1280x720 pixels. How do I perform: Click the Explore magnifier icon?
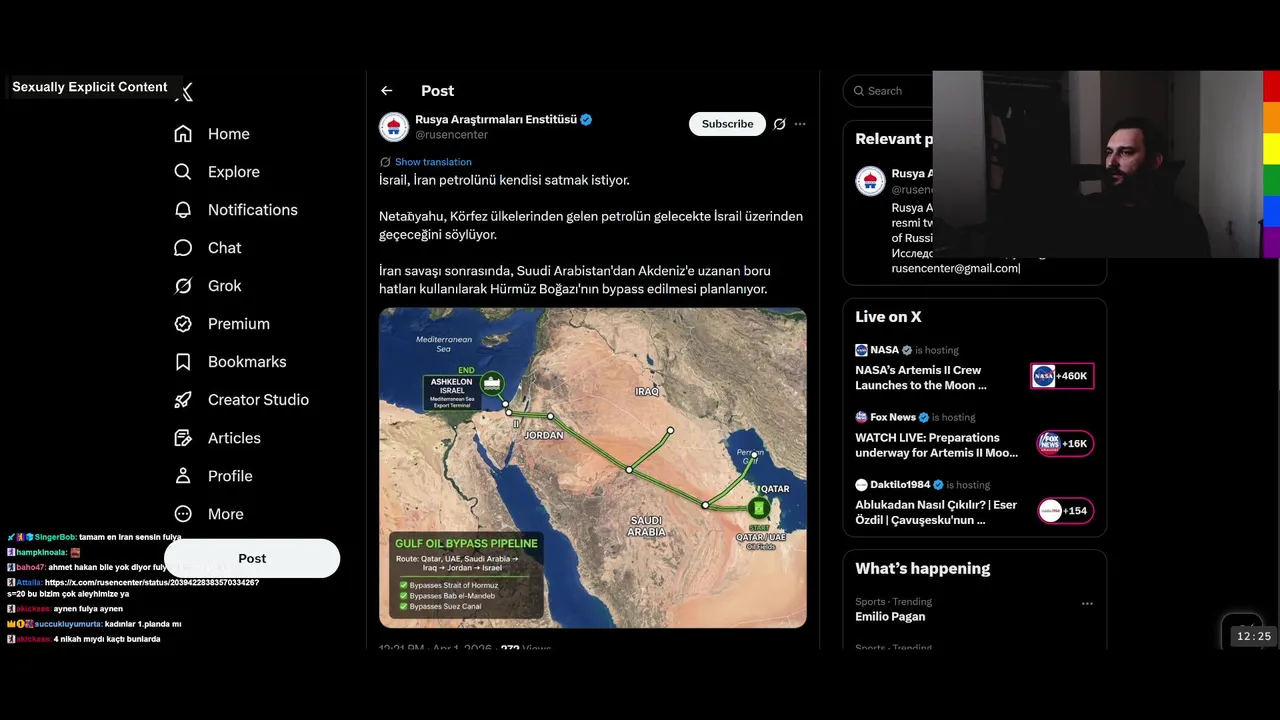(x=183, y=172)
